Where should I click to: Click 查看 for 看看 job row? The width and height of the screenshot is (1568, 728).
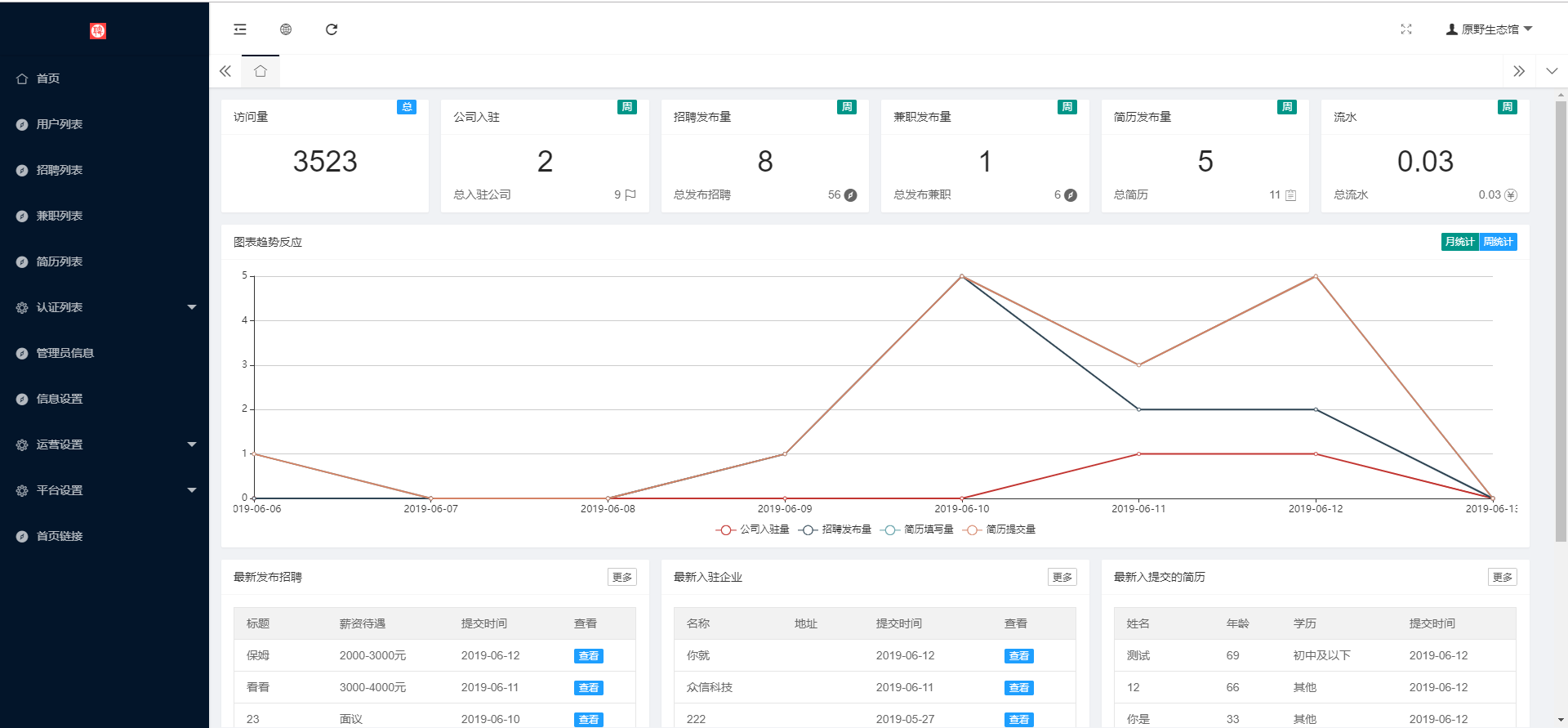(589, 688)
